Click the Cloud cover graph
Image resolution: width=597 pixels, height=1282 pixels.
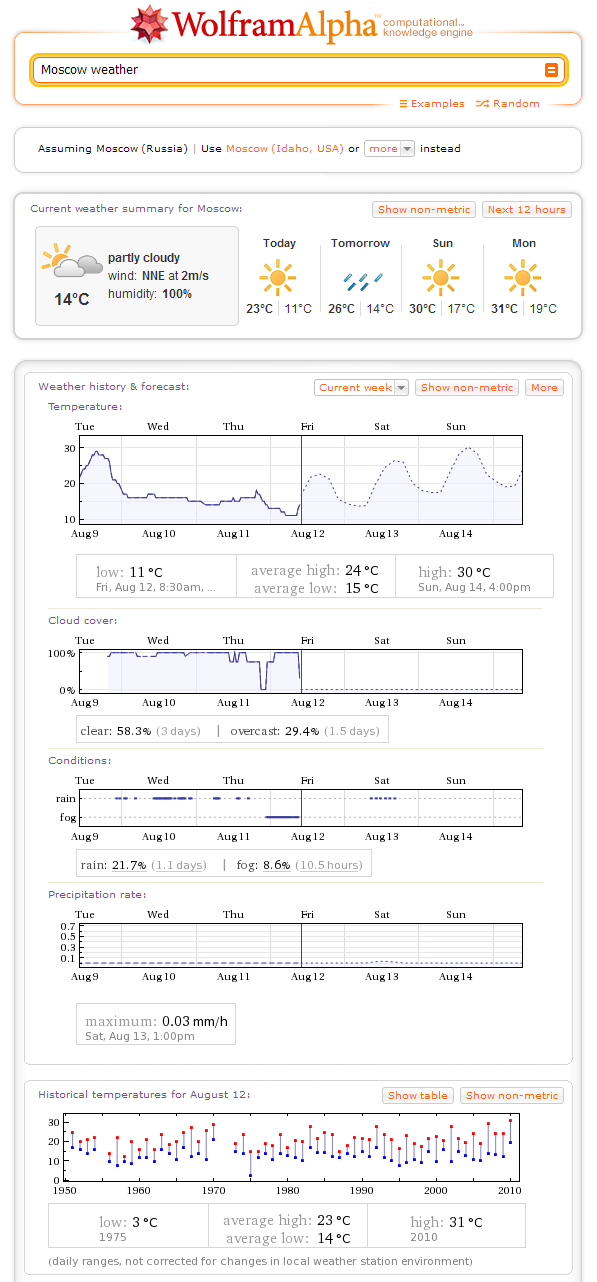(x=301, y=670)
